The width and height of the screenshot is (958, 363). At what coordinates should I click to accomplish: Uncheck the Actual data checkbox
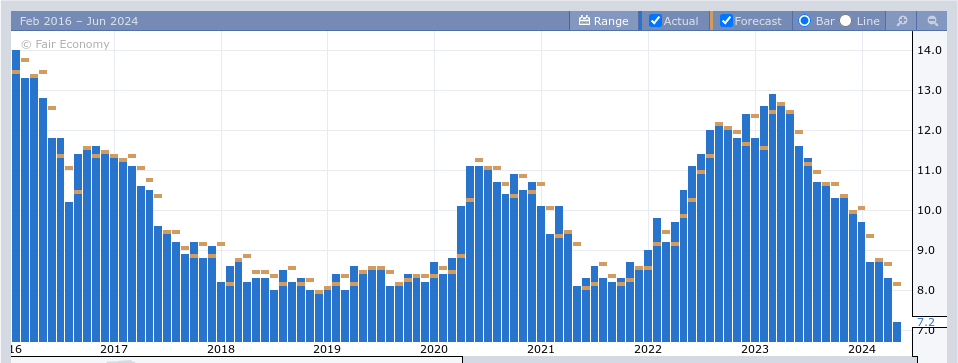point(656,21)
